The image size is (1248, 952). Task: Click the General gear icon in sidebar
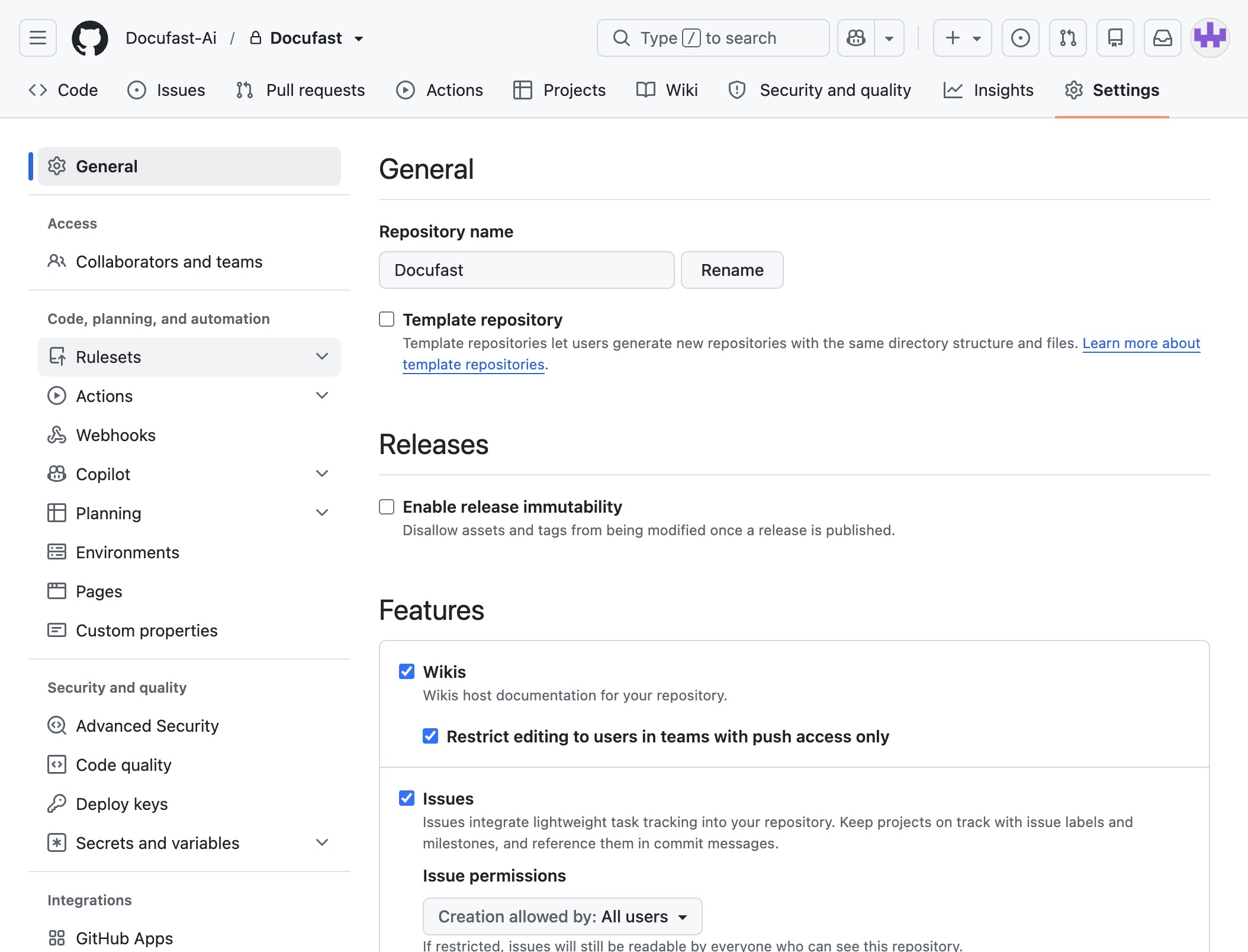coord(57,166)
